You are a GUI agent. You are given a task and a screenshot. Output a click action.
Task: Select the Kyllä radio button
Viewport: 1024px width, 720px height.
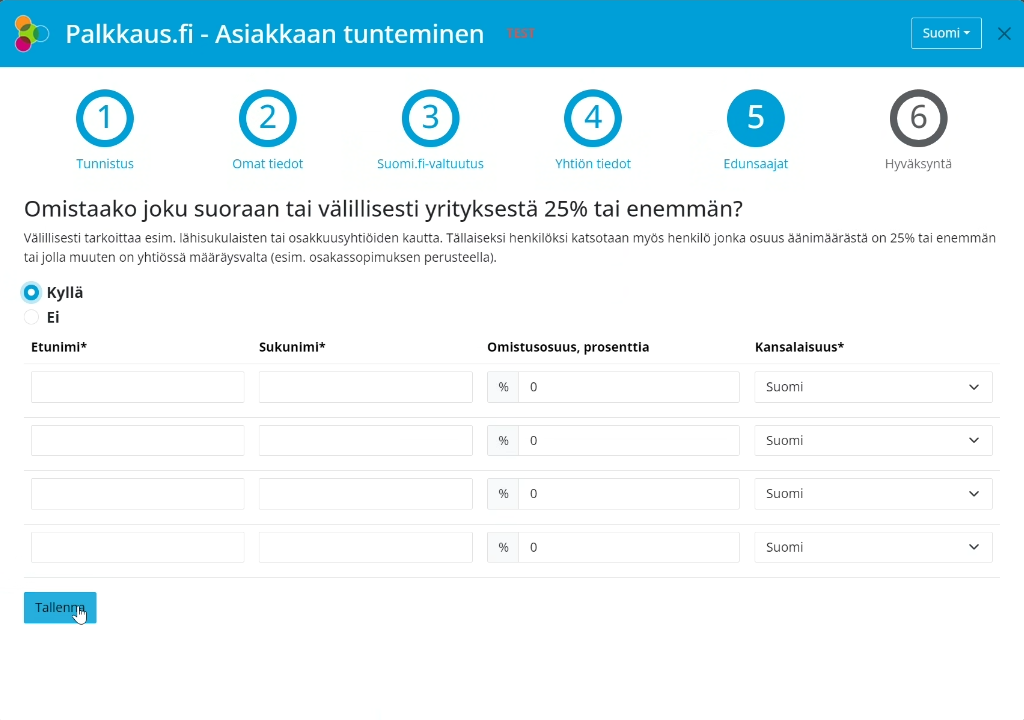pos(32,293)
